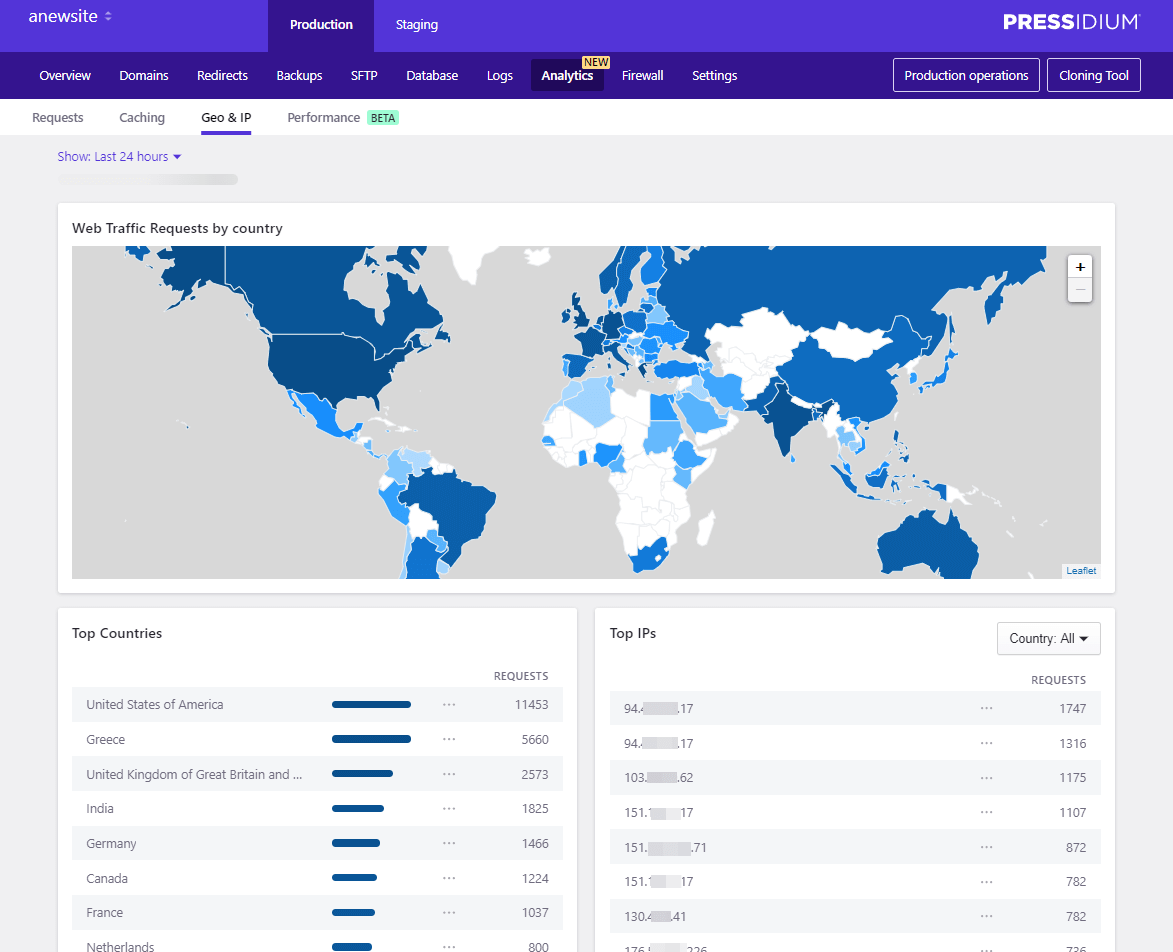1173x952 pixels.
Task: Zoom in on the traffic map
Action: [x=1079, y=267]
